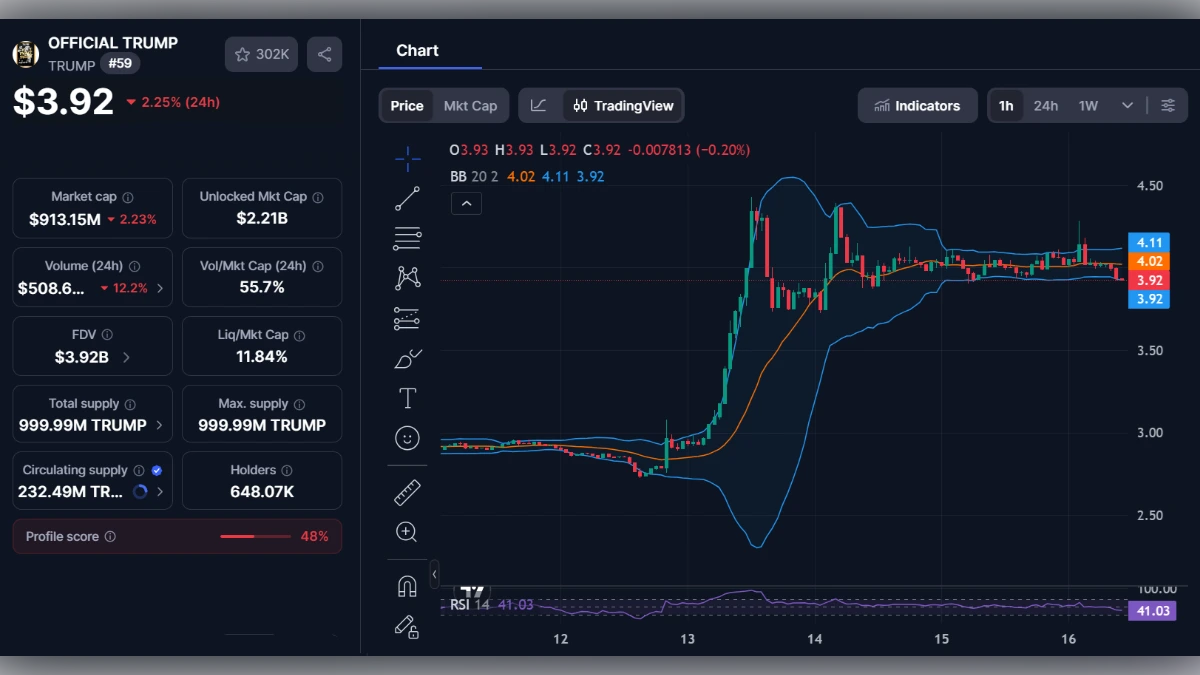This screenshot has width=1200, height=675.
Task: Open the Fibonacci retracement tool
Action: coord(407,238)
